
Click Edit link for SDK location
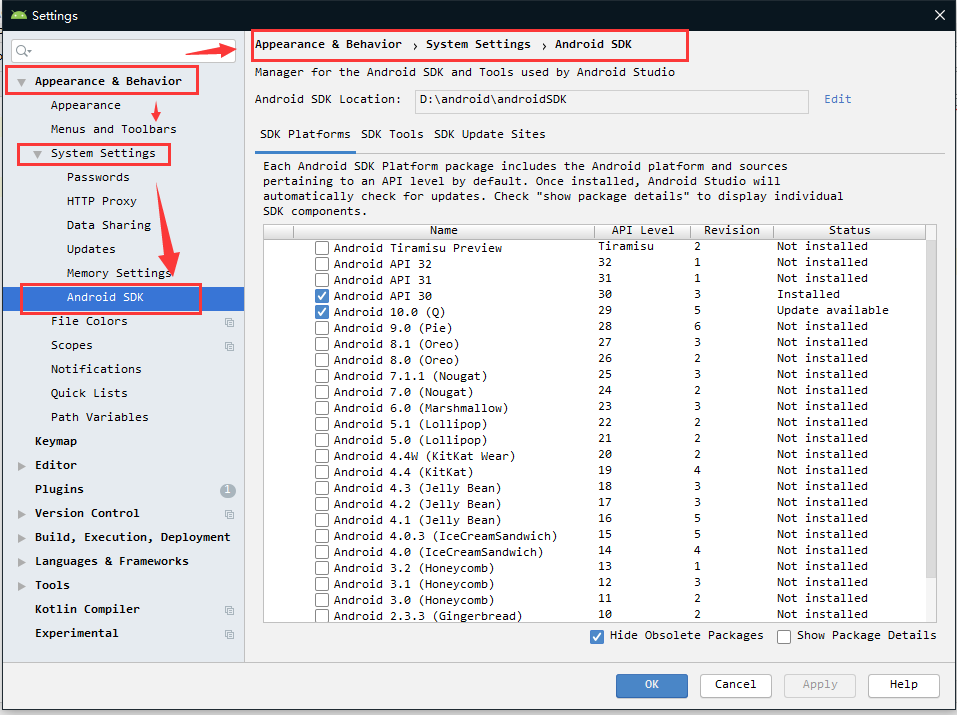[837, 99]
